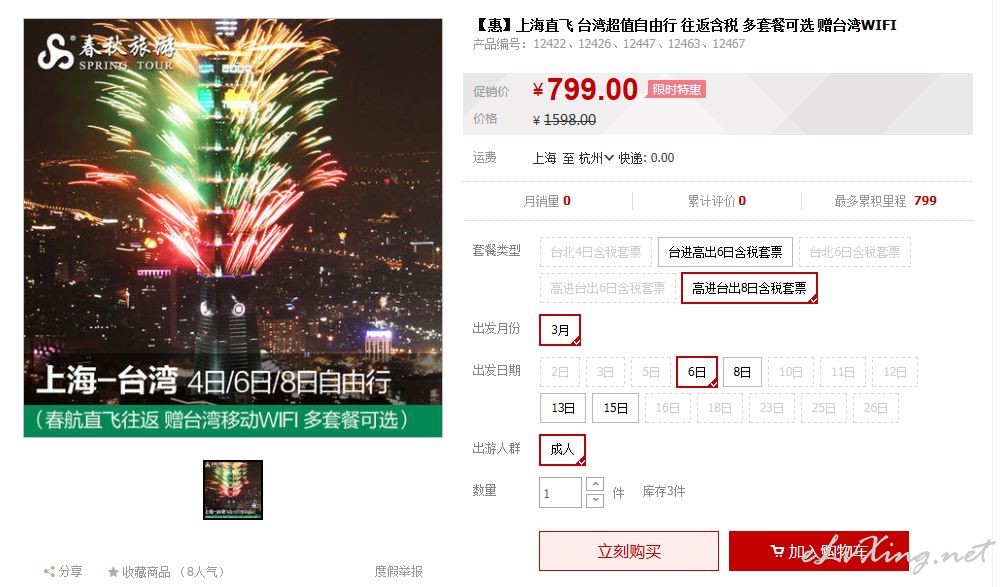Choose departure date 13日
1006x587 pixels.
click(x=563, y=408)
